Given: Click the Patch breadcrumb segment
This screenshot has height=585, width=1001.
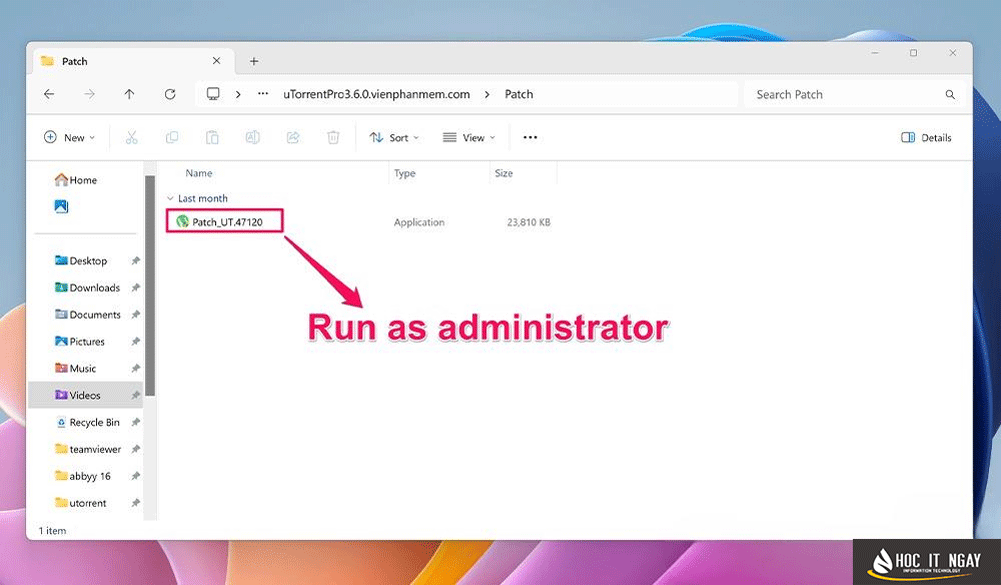Looking at the screenshot, I should click(x=519, y=94).
